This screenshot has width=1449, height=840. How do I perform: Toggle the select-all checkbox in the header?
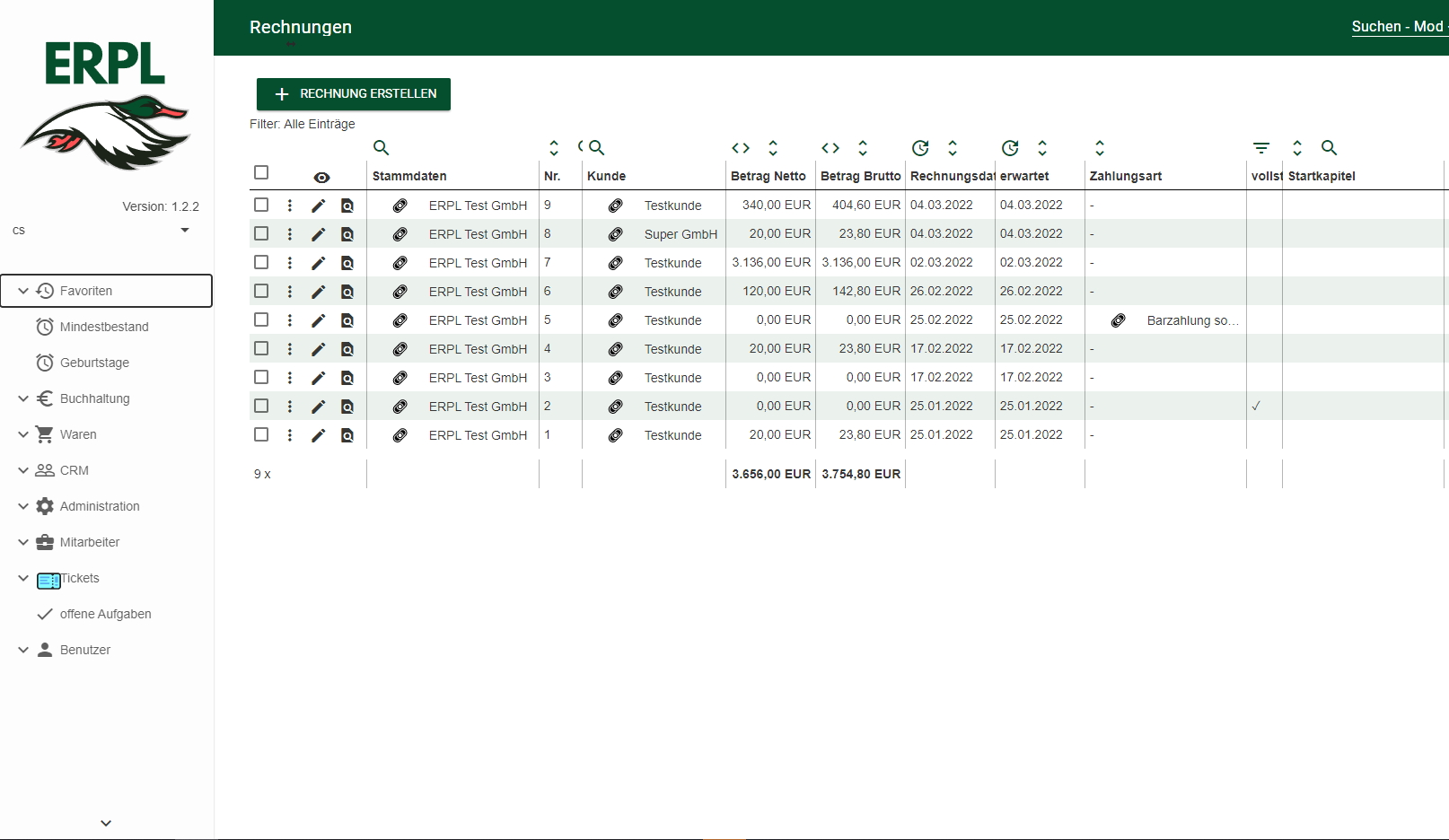tap(261, 172)
